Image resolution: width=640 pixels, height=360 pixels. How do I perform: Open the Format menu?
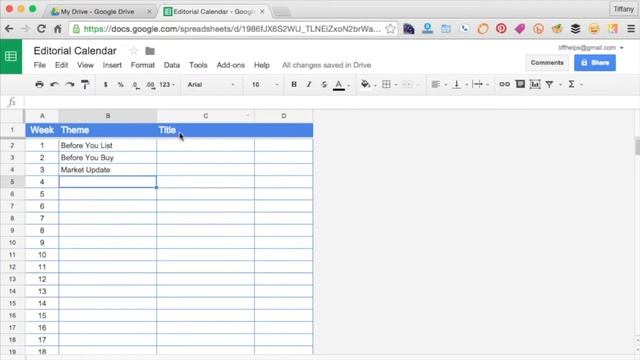click(142, 65)
